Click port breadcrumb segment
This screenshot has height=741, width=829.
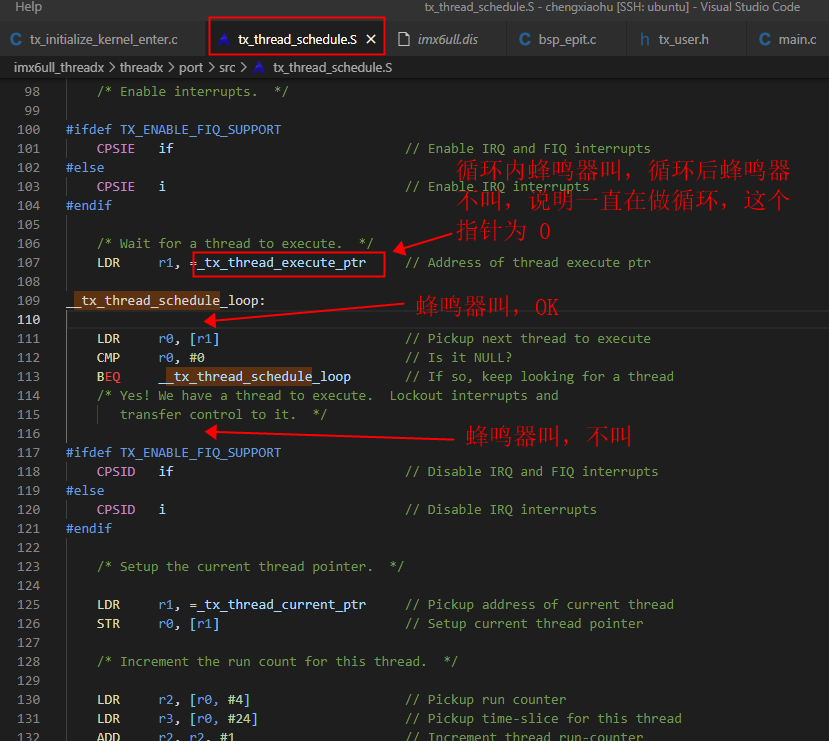click(191, 68)
